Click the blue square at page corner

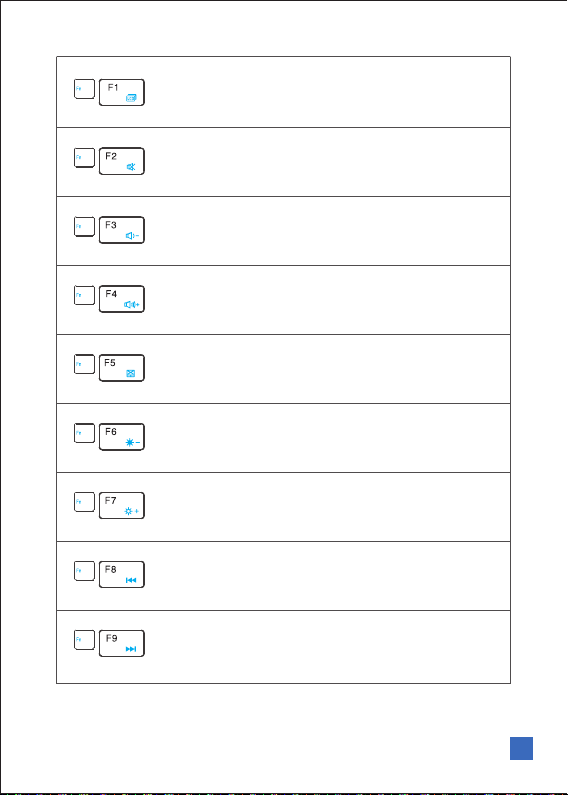tap(521, 748)
